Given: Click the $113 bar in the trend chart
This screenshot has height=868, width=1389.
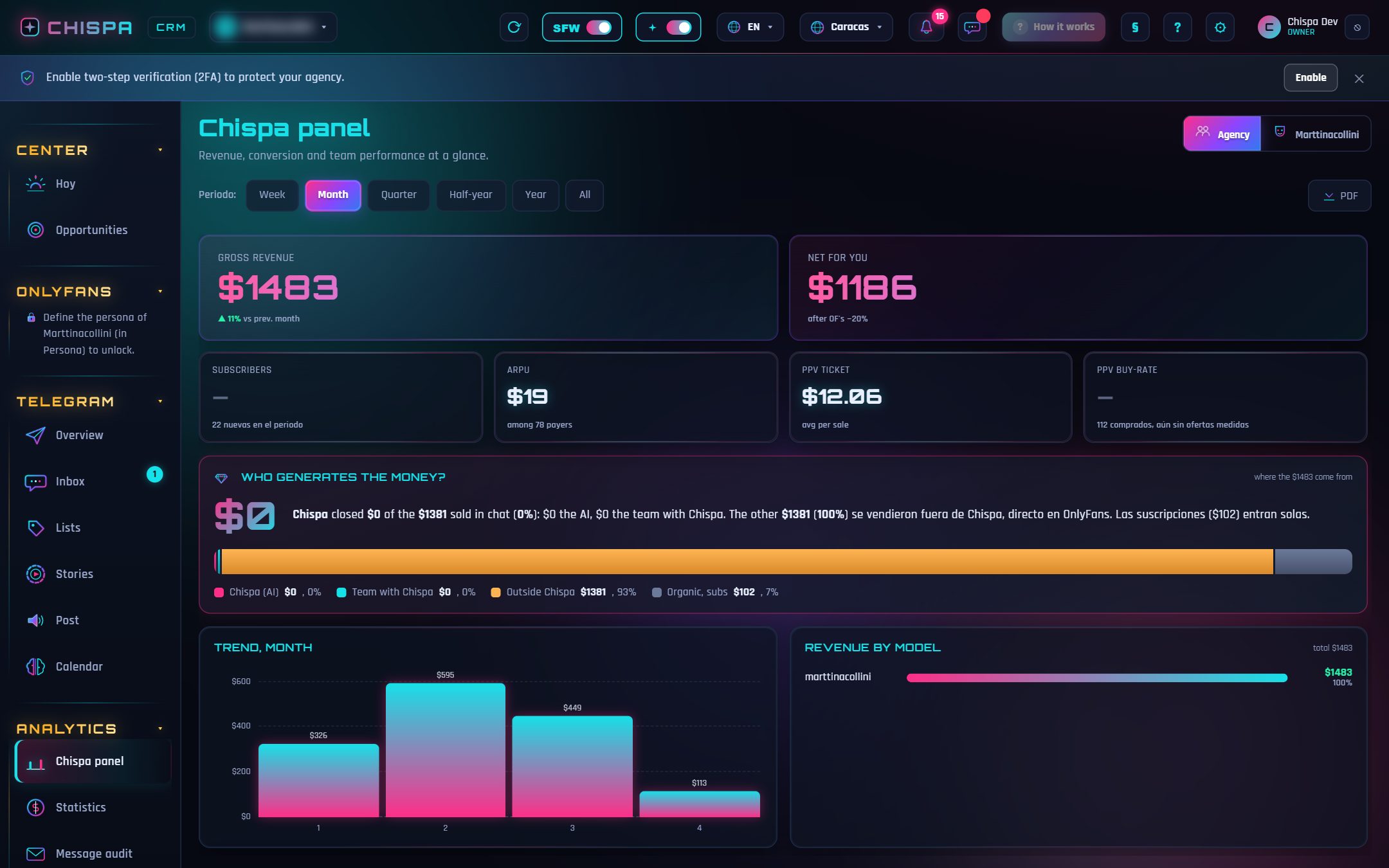Looking at the screenshot, I should (x=700, y=804).
